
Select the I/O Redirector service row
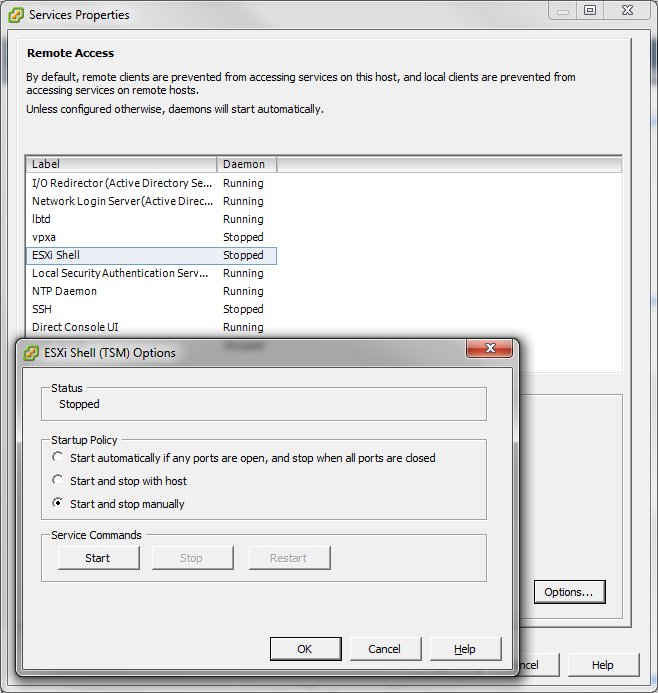click(152, 183)
